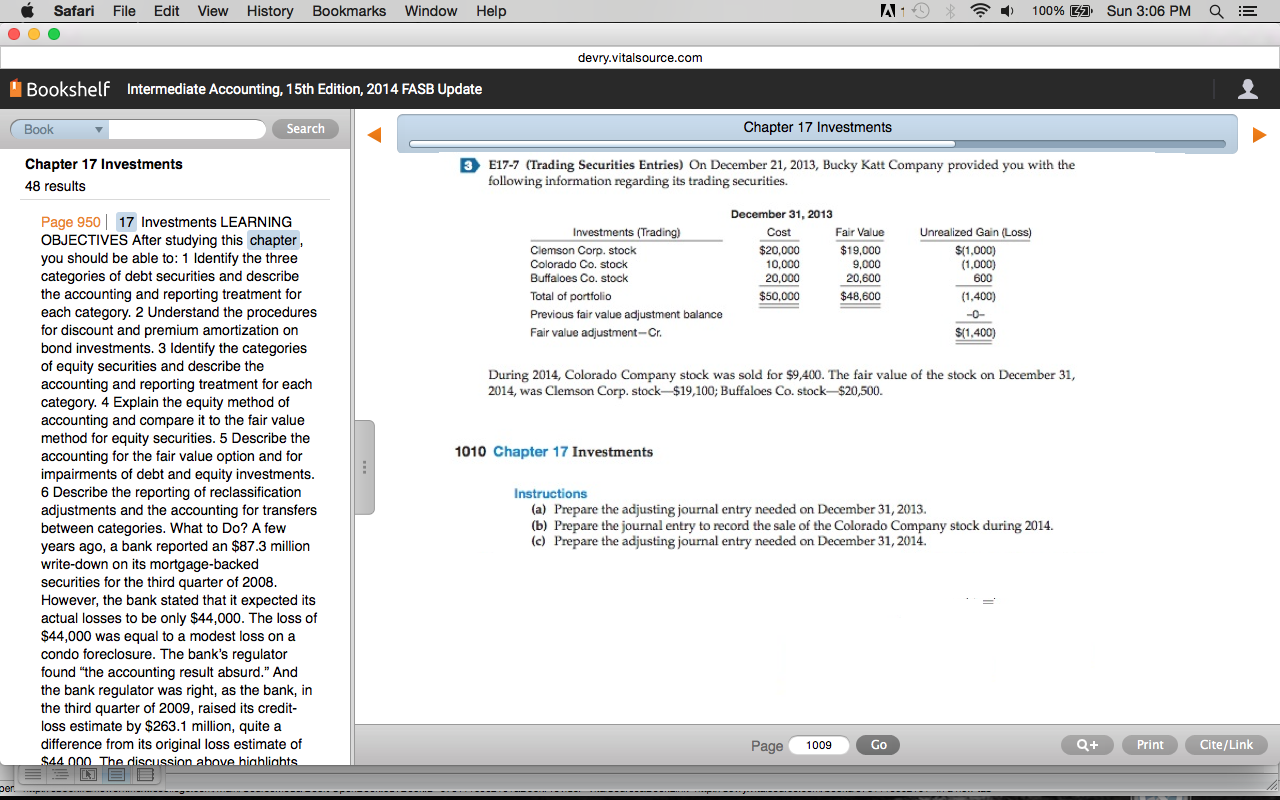Click the 'Fair Value' column header

pyautogui.click(x=860, y=232)
